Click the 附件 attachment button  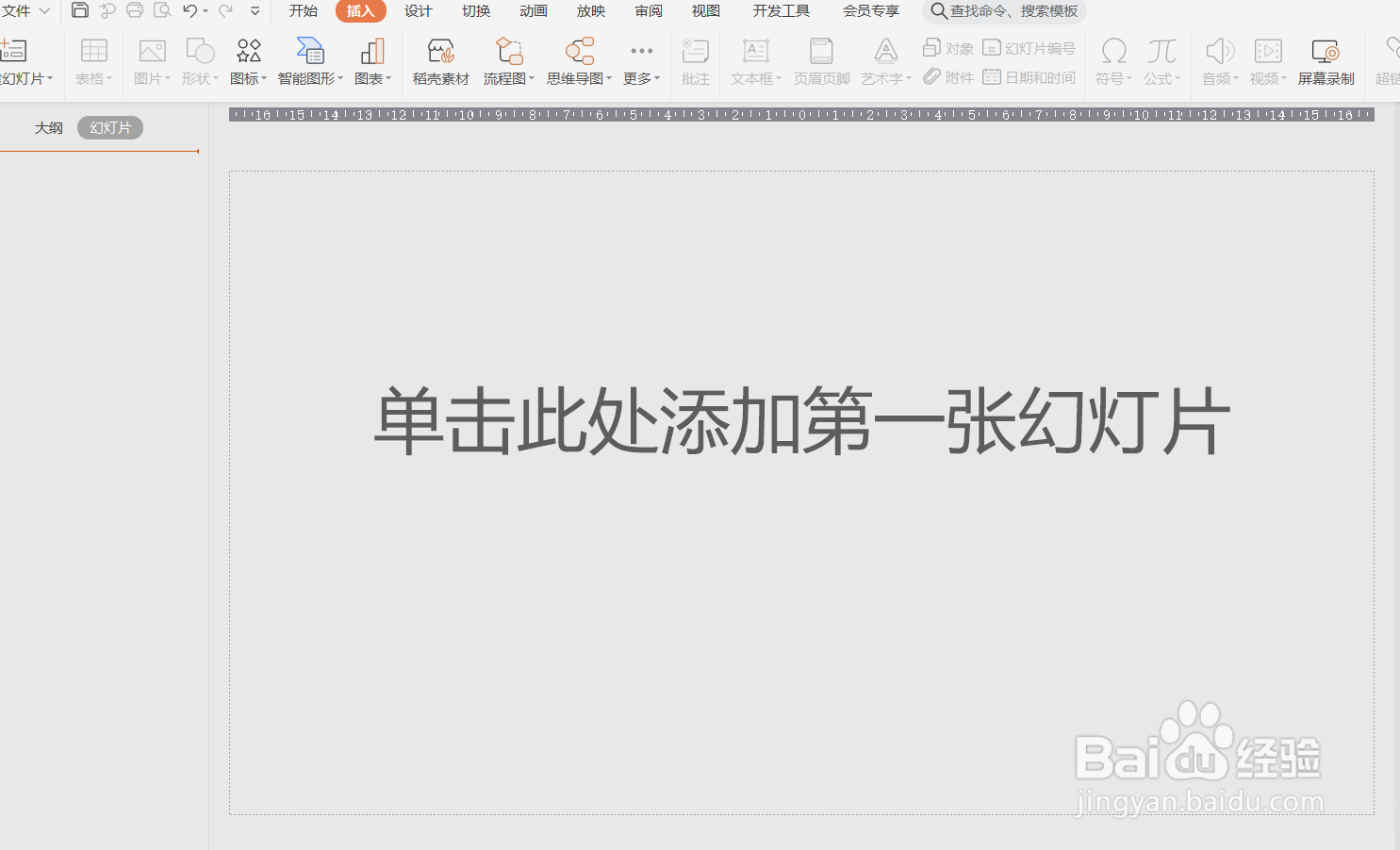[948, 77]
